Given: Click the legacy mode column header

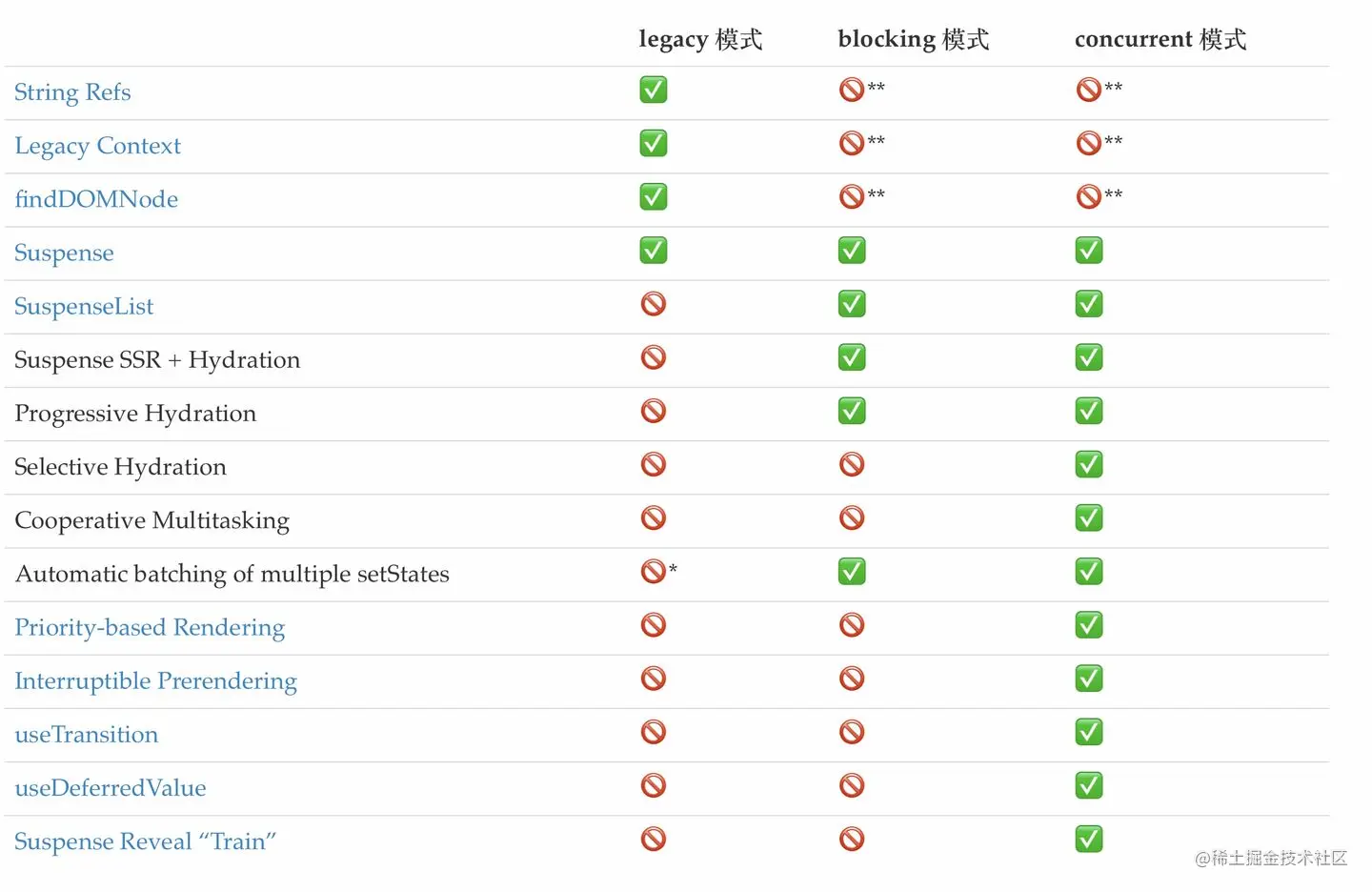Looking at the screenshot, I should (x=700, y=39).
